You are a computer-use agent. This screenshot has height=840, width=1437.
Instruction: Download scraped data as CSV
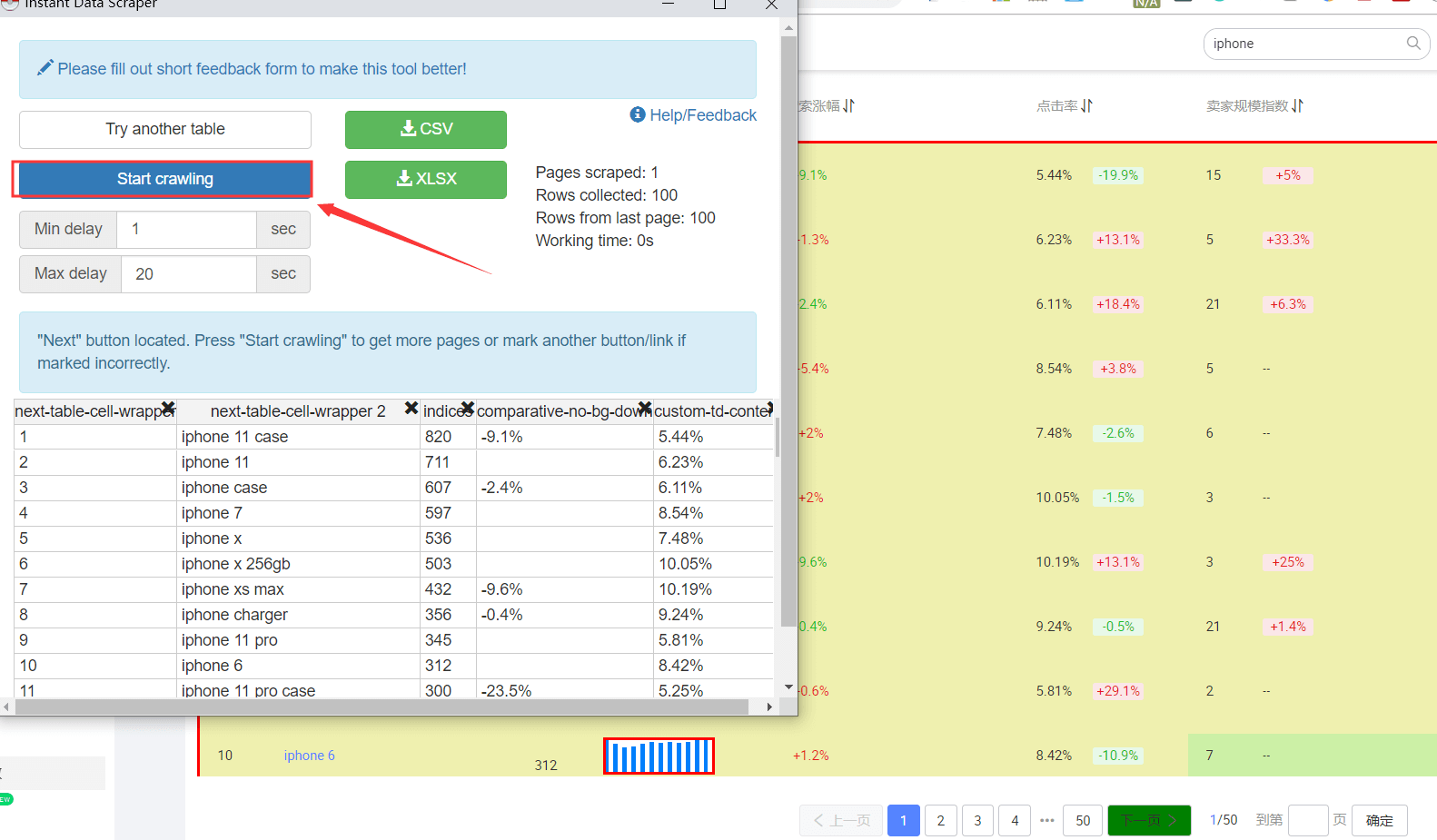click(x=425, y=129)
